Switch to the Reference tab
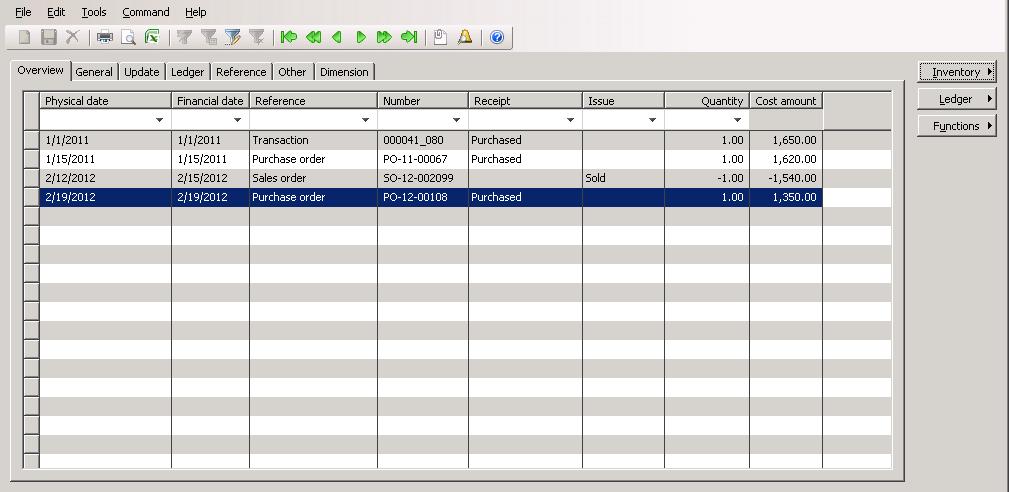This screenshot has height=492, width=1009. 241,72
